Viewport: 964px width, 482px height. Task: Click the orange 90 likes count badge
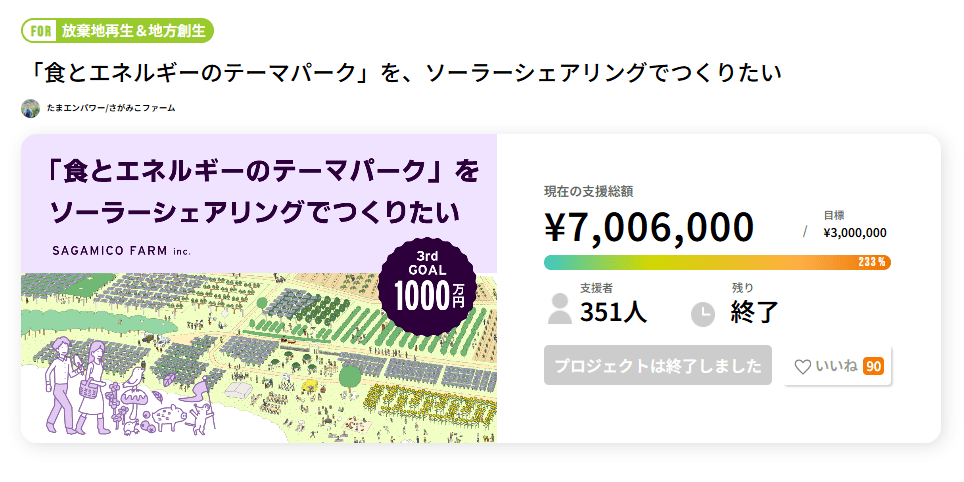873,366
